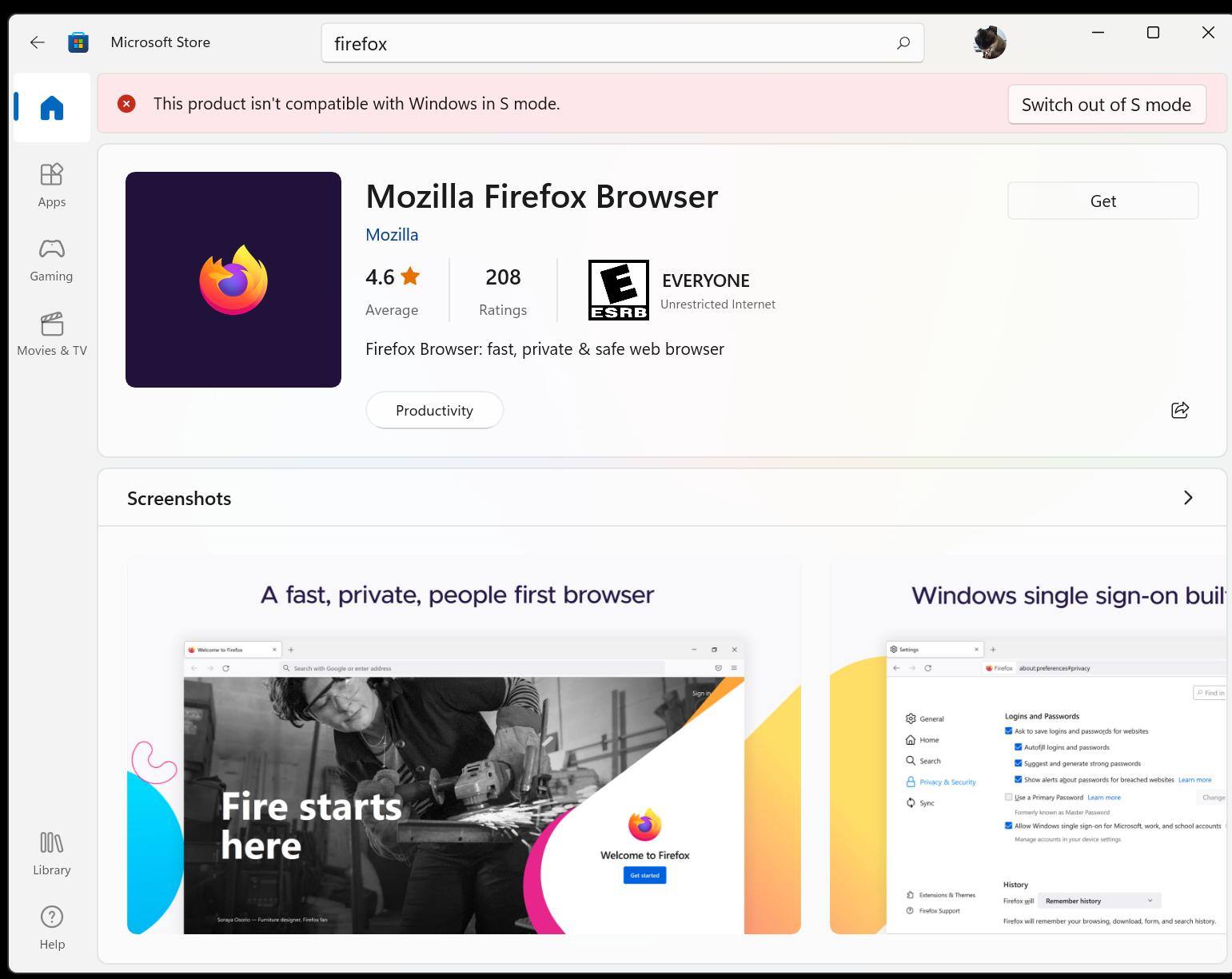Open the Movies & TV section
This screenshot has height=979, width=1232.
click(x=52, y=334)
